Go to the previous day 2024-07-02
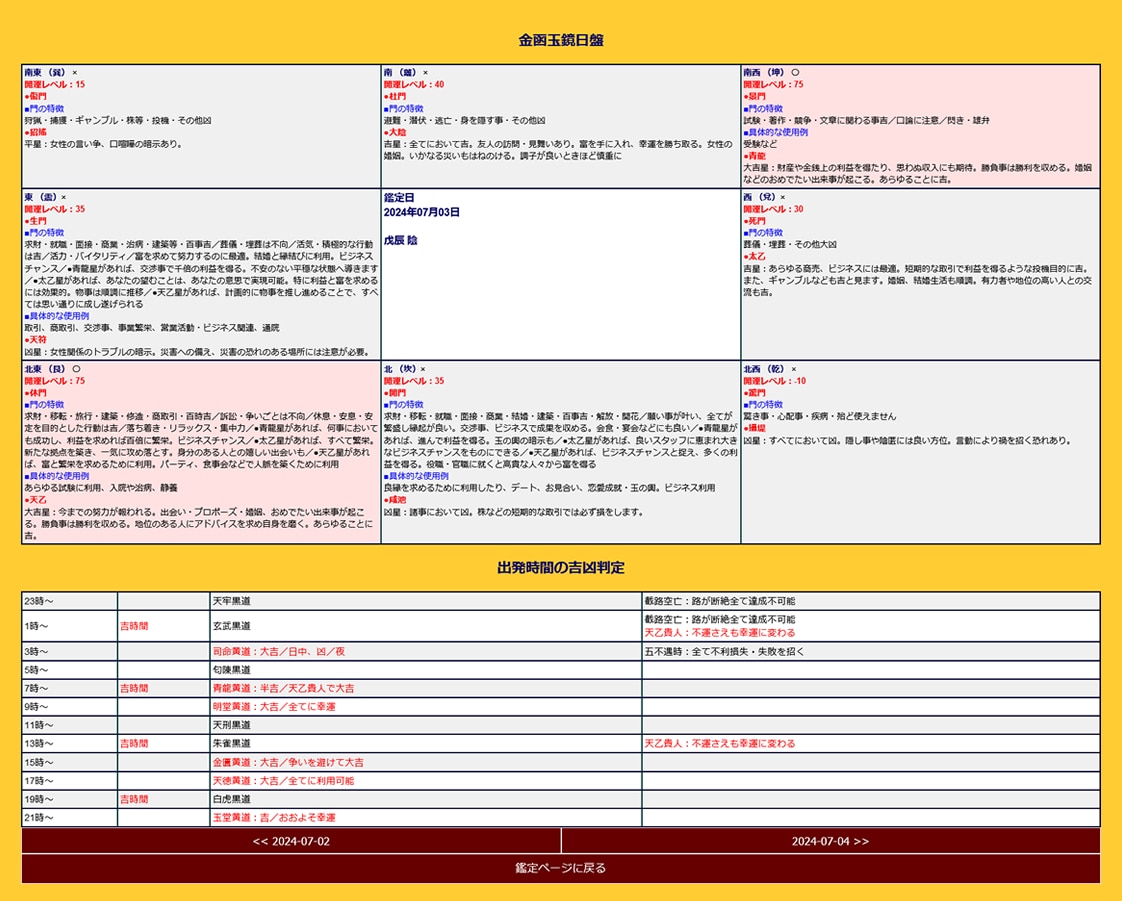This screenshot has height=901, width=1122. pos(291,841)
